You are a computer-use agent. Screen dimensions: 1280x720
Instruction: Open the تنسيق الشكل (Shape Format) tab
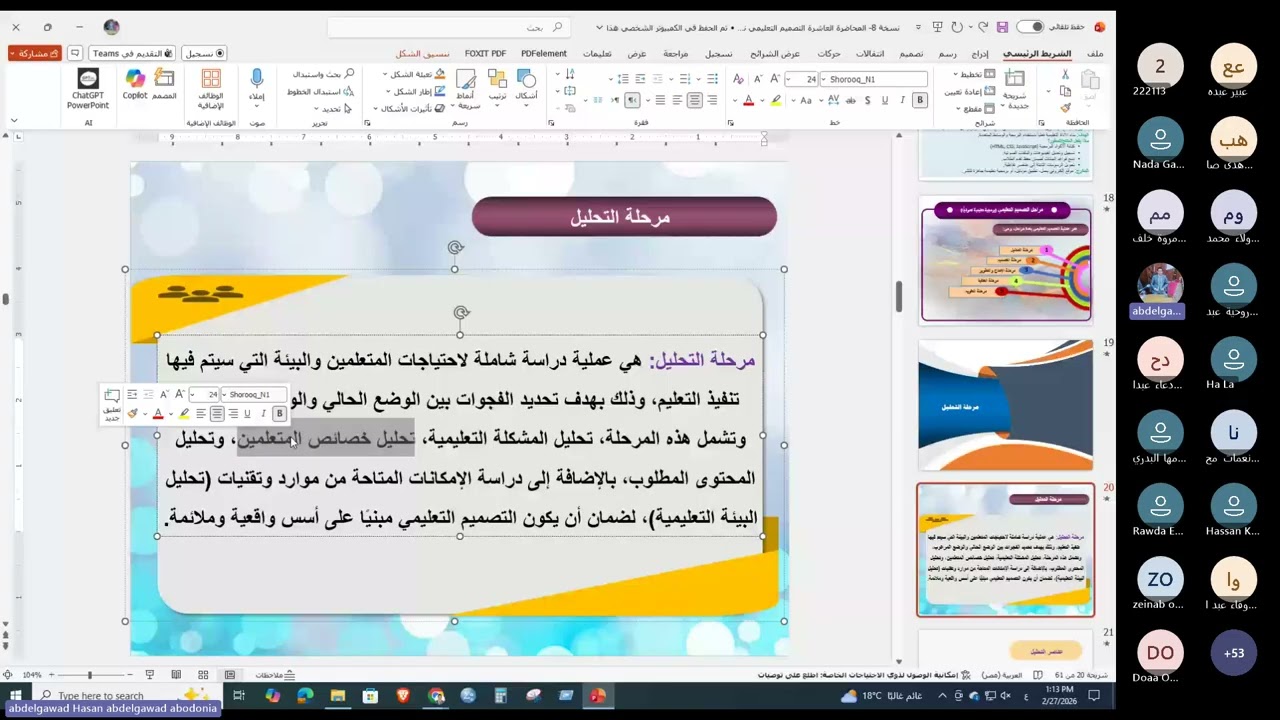pos(423,53)
